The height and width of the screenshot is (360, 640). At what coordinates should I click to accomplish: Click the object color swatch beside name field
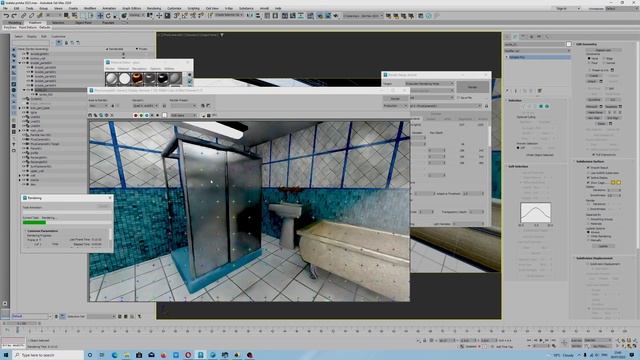569,44
